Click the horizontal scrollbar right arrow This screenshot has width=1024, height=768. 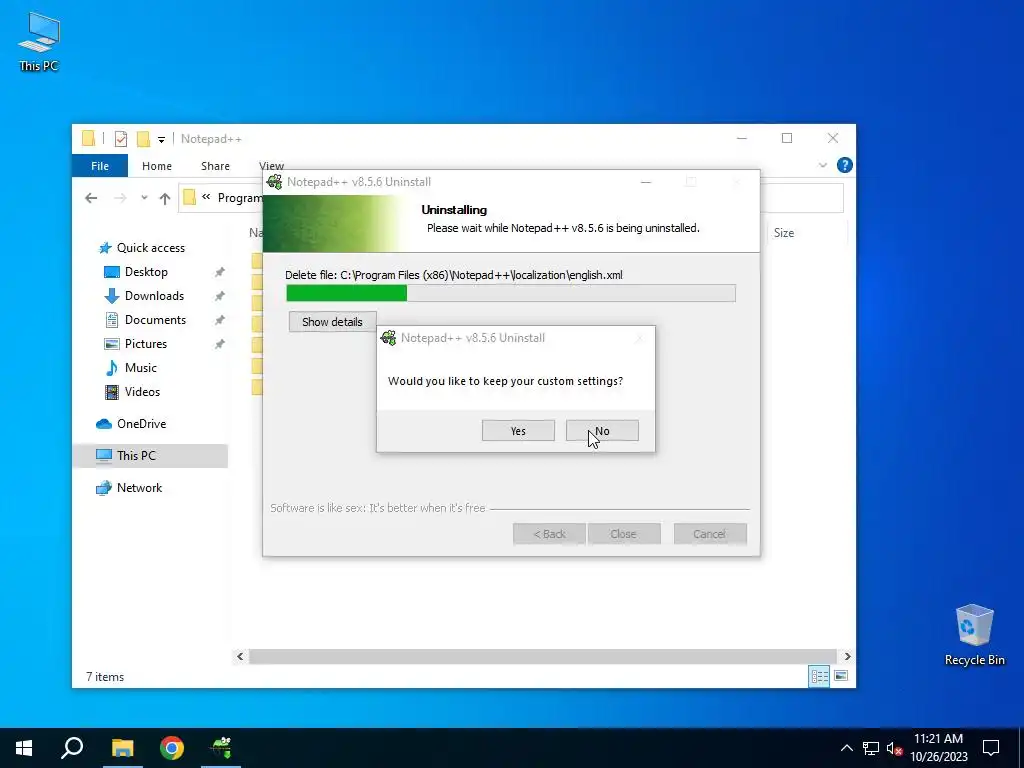(848, 656)
